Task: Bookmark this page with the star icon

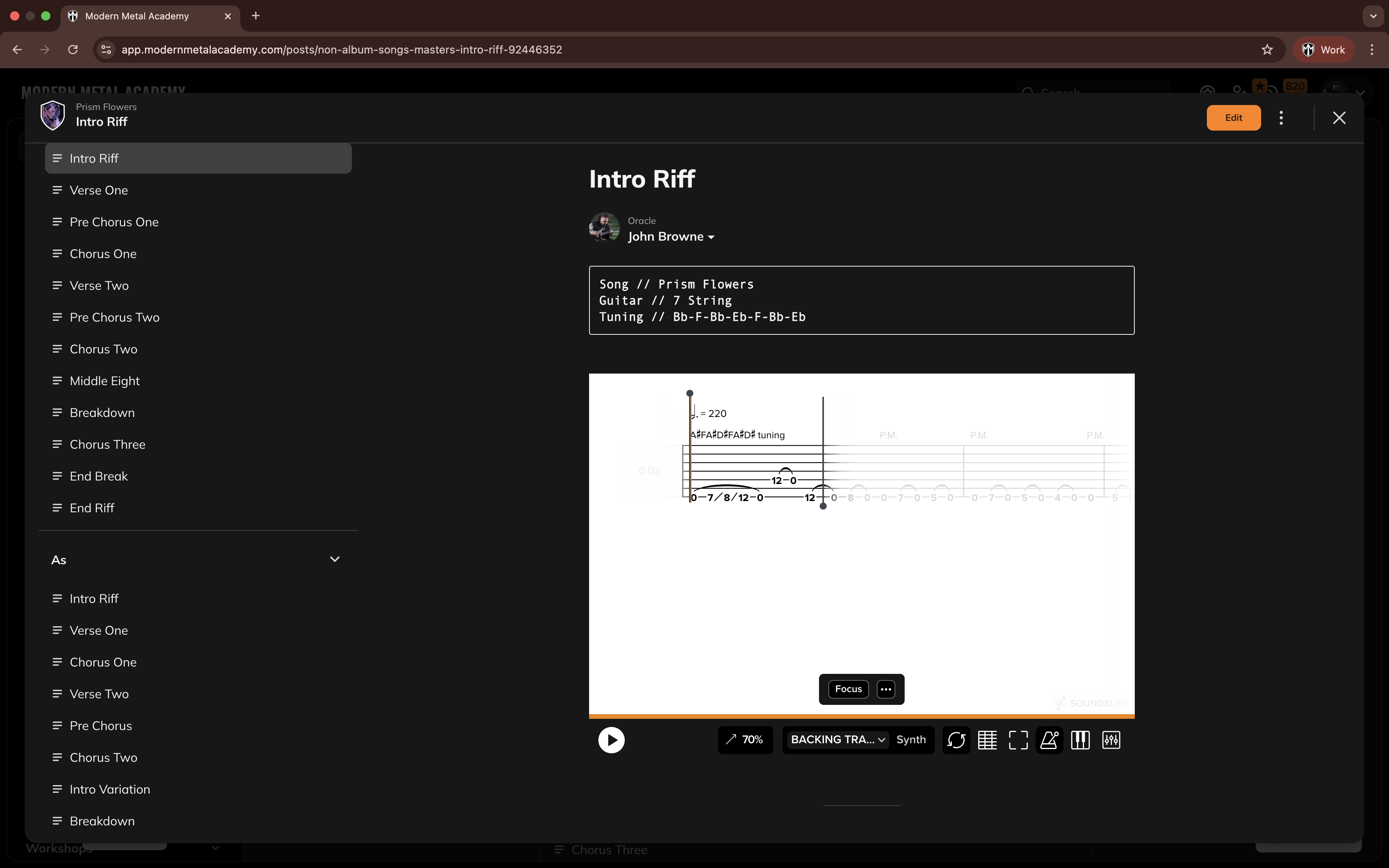Action: (x=1267, y=49)
